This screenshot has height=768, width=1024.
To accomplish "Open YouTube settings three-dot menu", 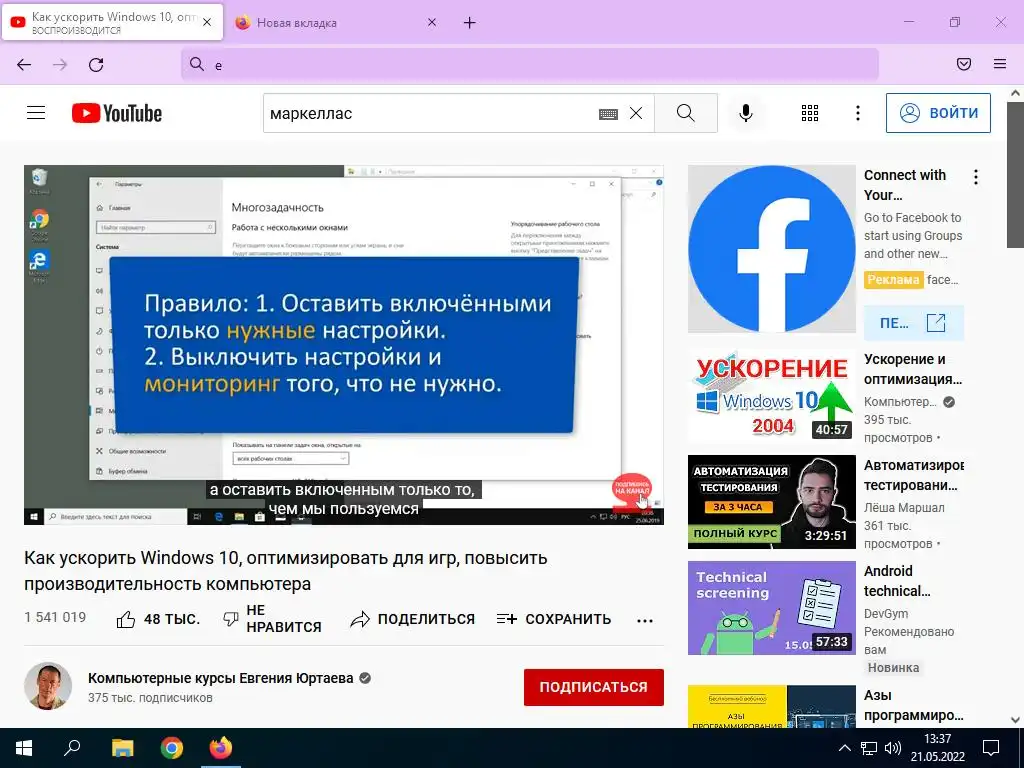I will tap(857, 113).
